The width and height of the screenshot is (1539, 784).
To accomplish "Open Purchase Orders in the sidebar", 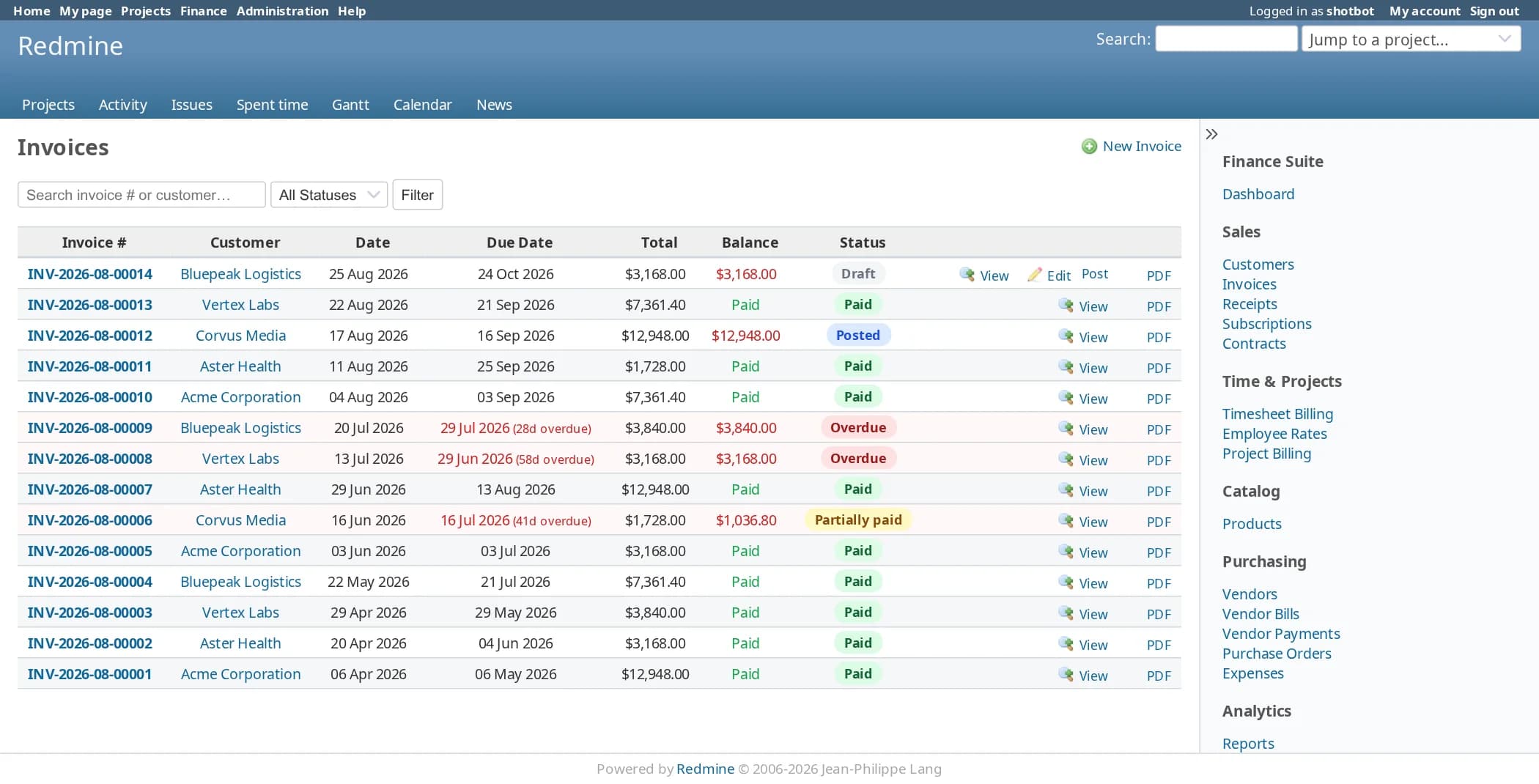I will tap(1277, 654).
